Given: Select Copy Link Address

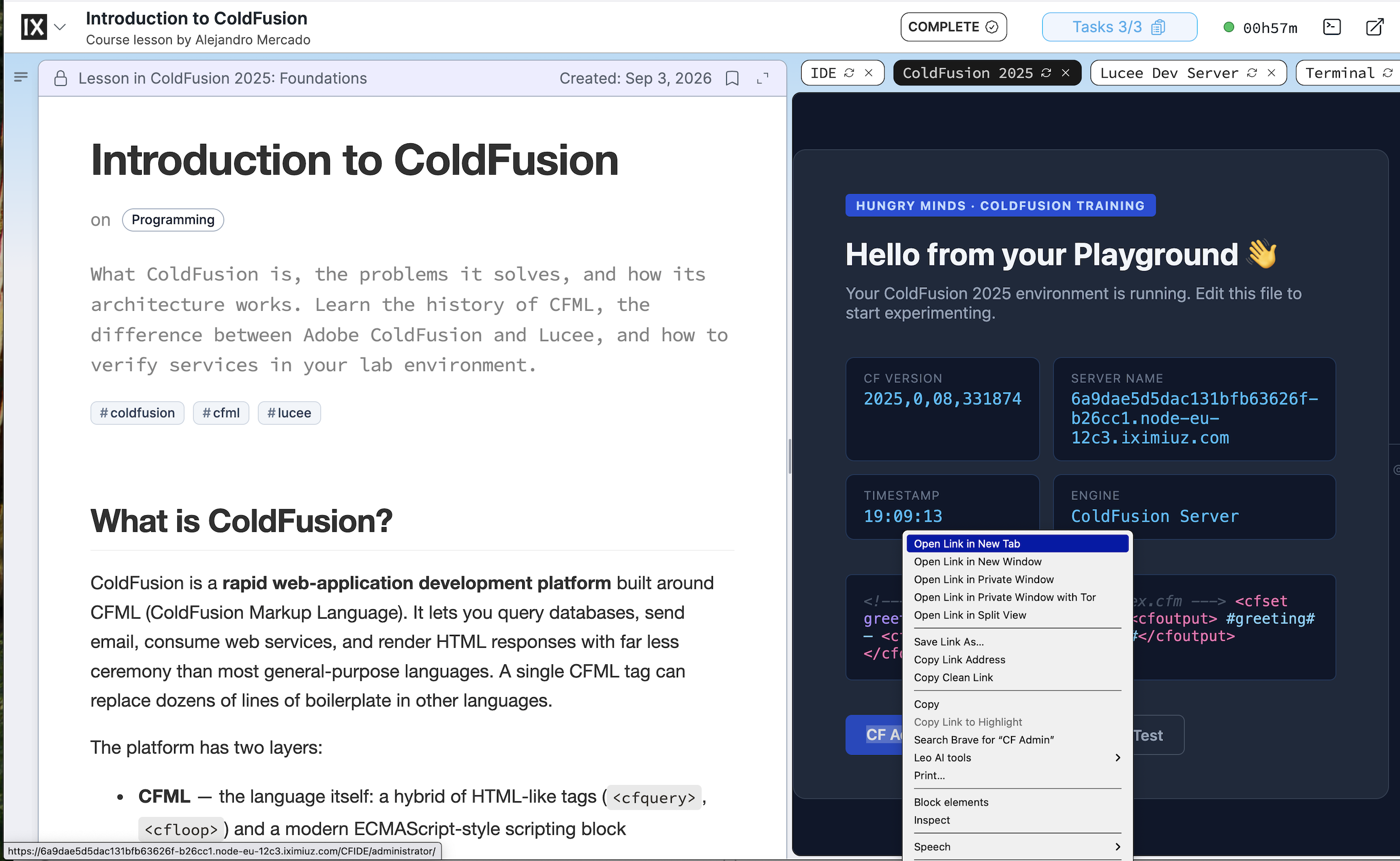Looking at the screenshot, I should point(1017,660).
